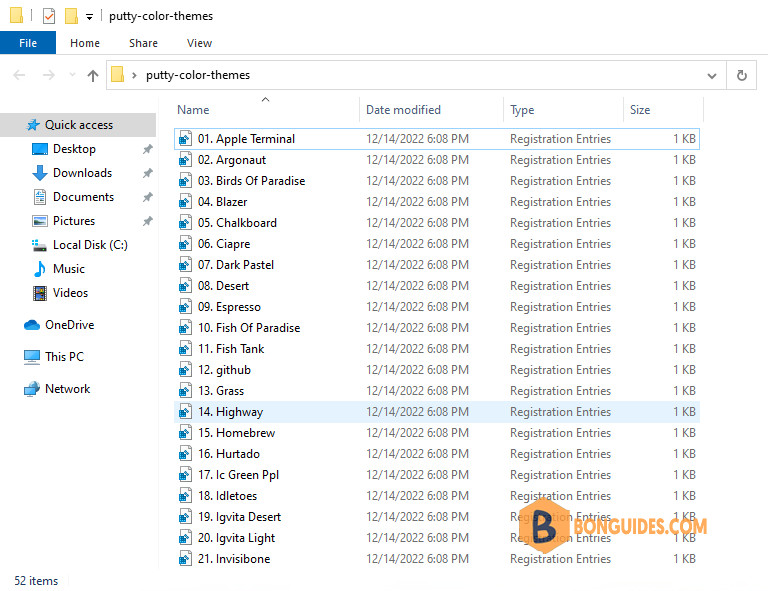This screenshot has height=591, width=768.
Task: Select the 13. Grass file icon
Action: (185, 391)
